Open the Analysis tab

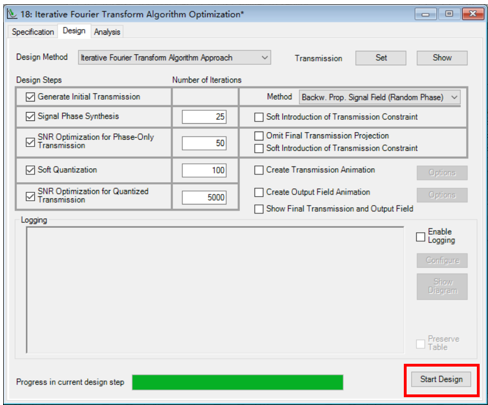point(107,32)
